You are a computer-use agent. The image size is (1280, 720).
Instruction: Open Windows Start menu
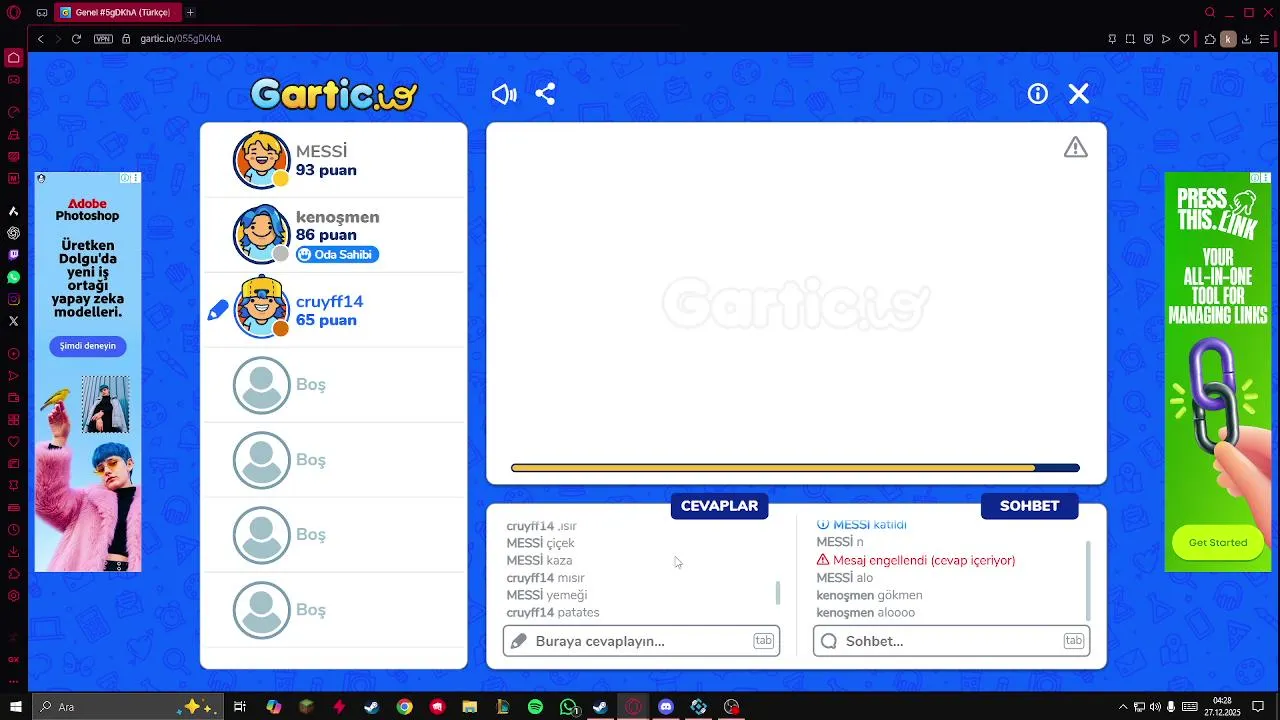[x=15, y=707]
